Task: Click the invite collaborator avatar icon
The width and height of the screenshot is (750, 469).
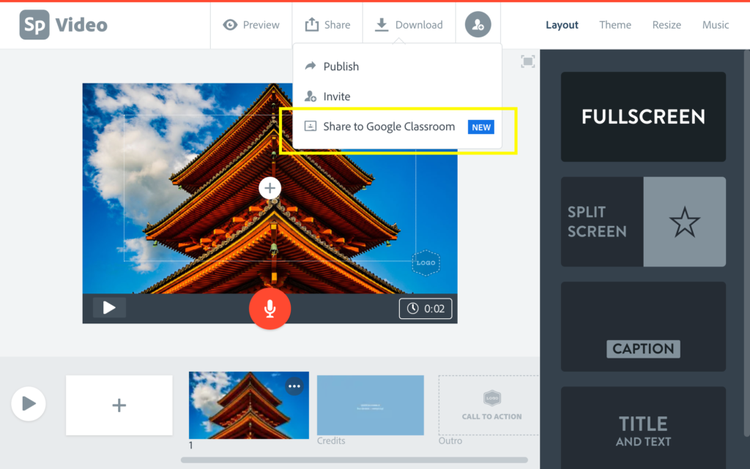Action: click(478, 24)
